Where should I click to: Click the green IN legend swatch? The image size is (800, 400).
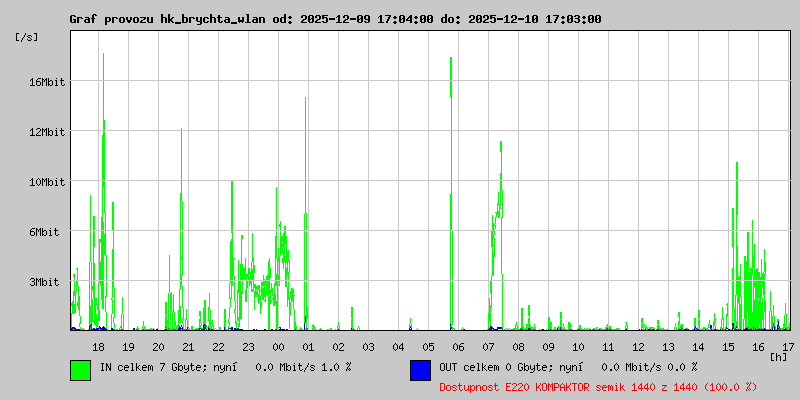pyautogui.click(x=81, y=370)
